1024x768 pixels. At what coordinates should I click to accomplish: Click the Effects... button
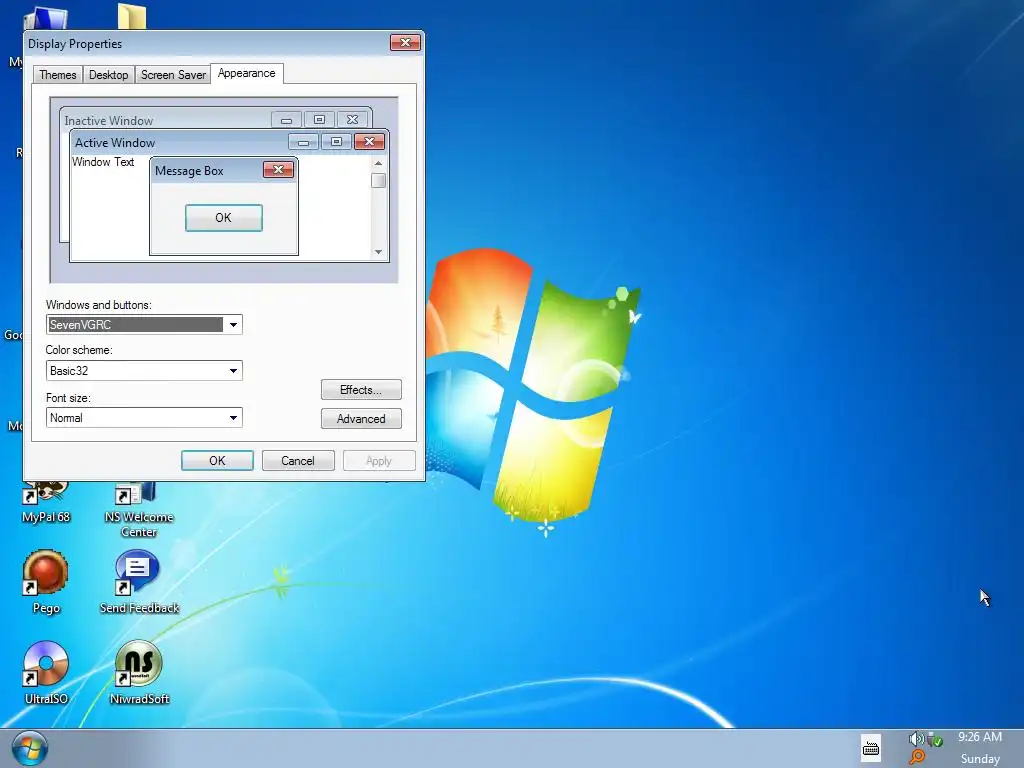click(361, 390)
